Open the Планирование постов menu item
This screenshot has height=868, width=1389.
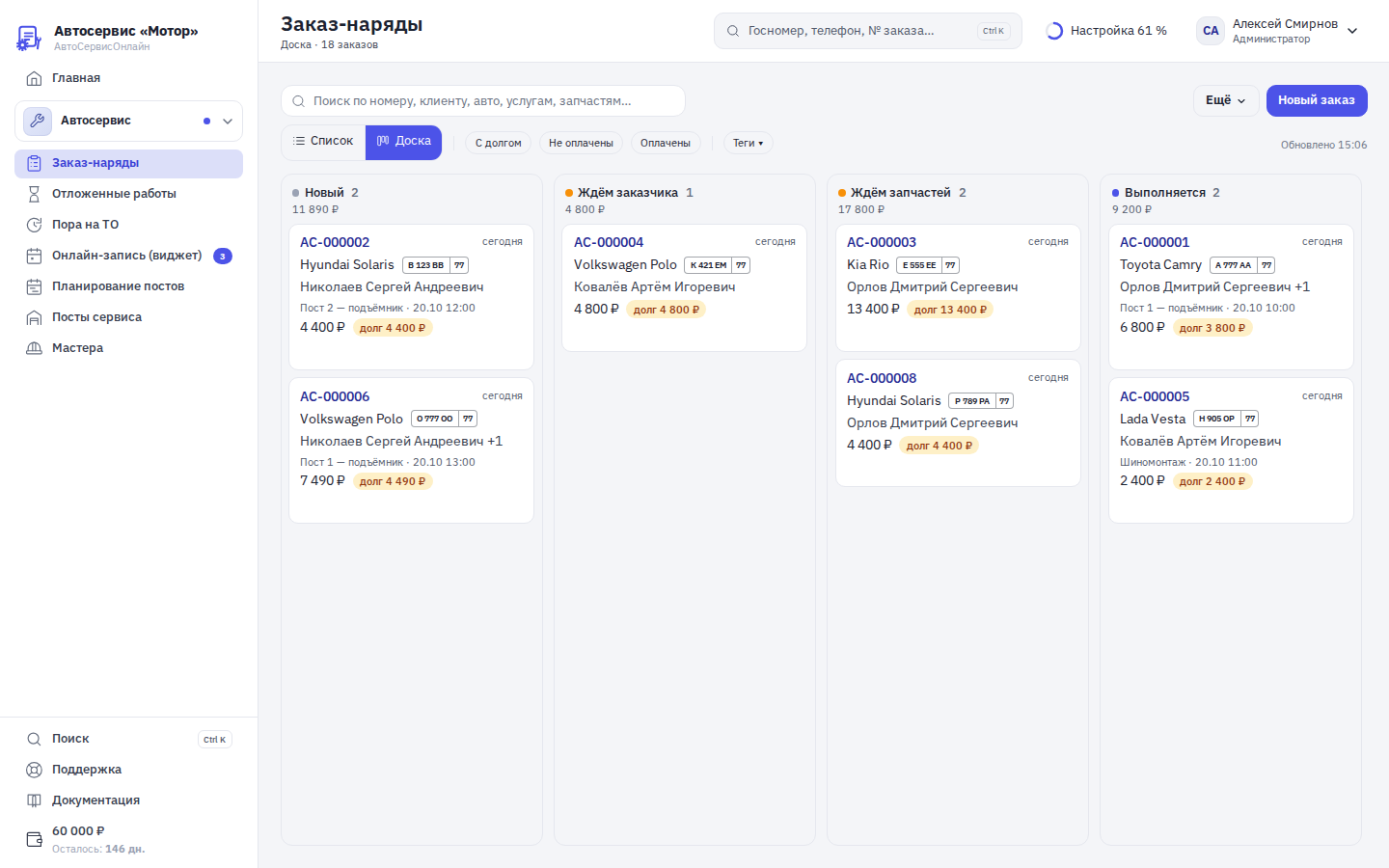[128, 286]
